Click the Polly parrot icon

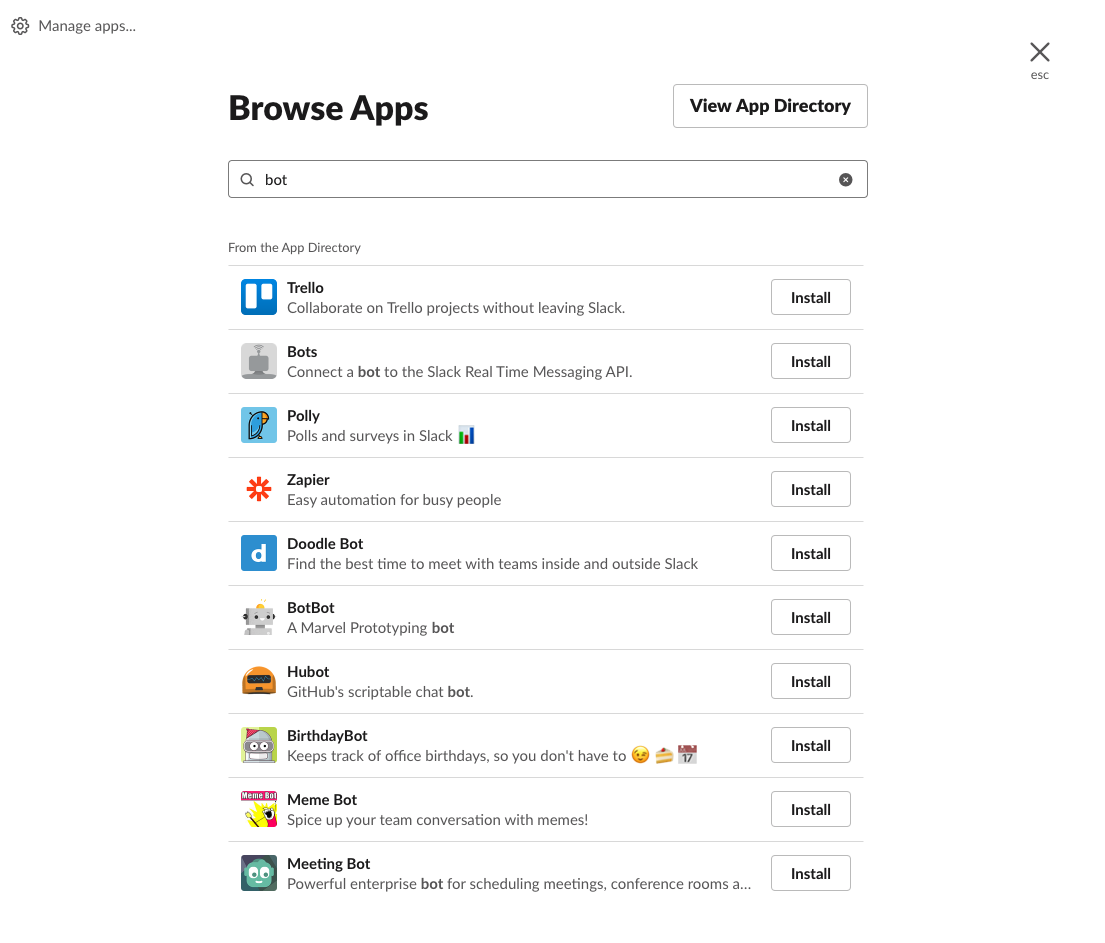point(259,425)
